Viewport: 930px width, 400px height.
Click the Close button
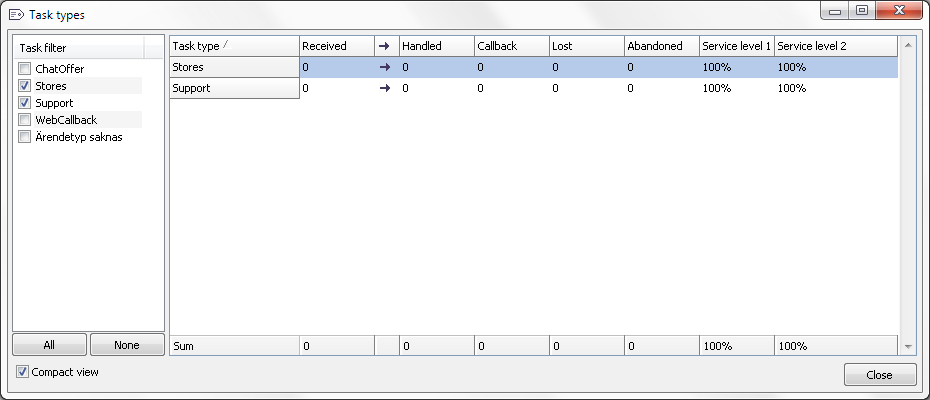click(880, 375)
